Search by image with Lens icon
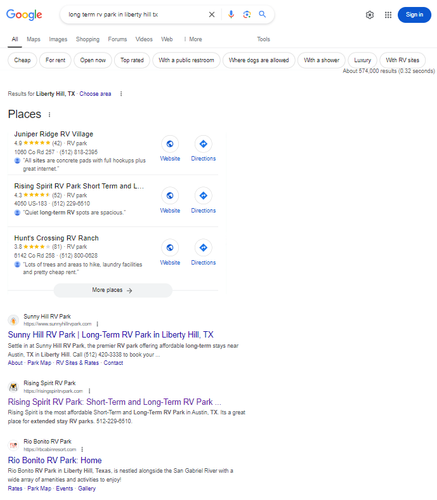This screenshot has height=500, width=437. click(x=247, y=14)
